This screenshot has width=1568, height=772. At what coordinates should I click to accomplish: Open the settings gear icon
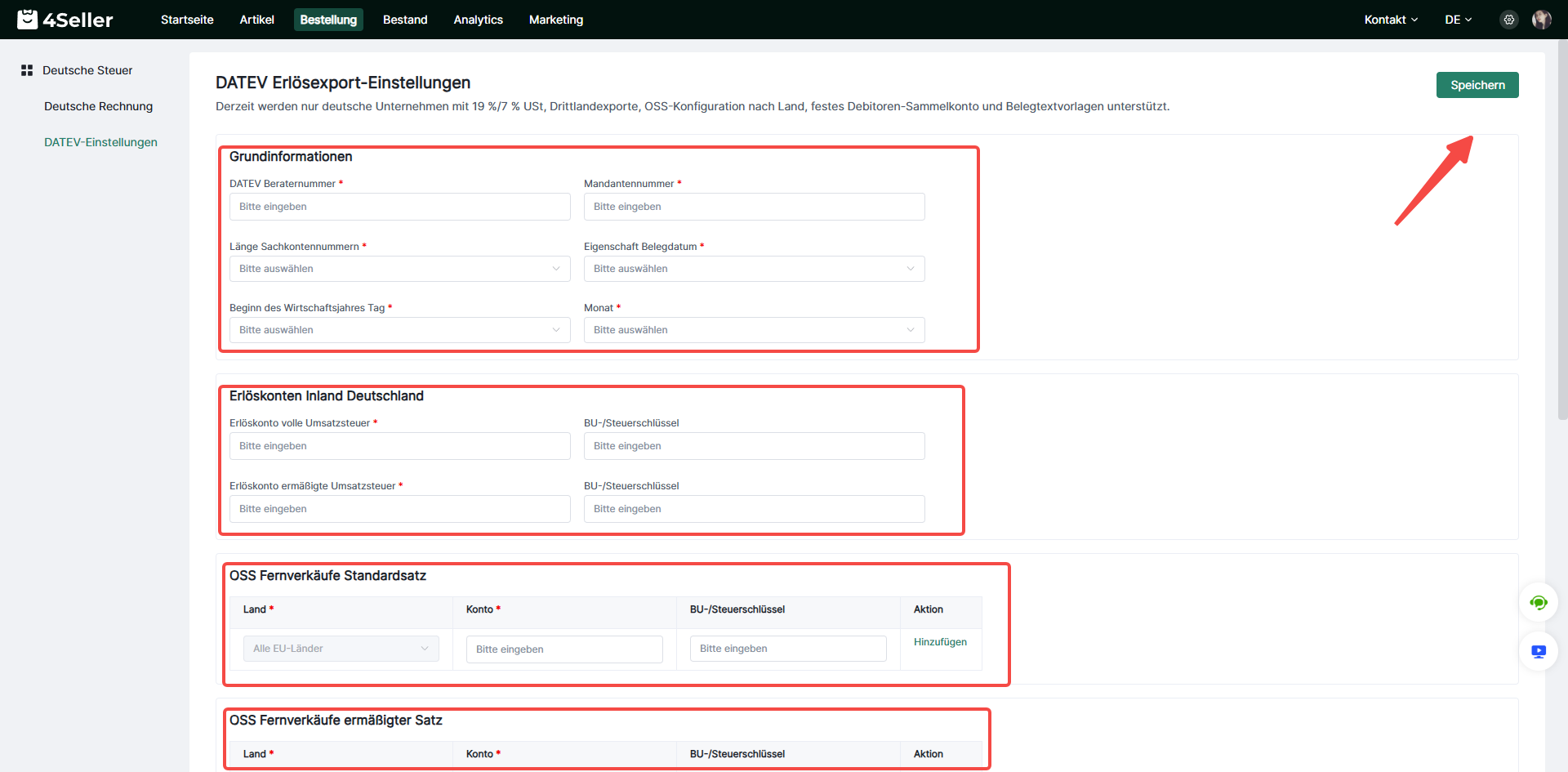pyautogui.click(x=1509, y=20)
